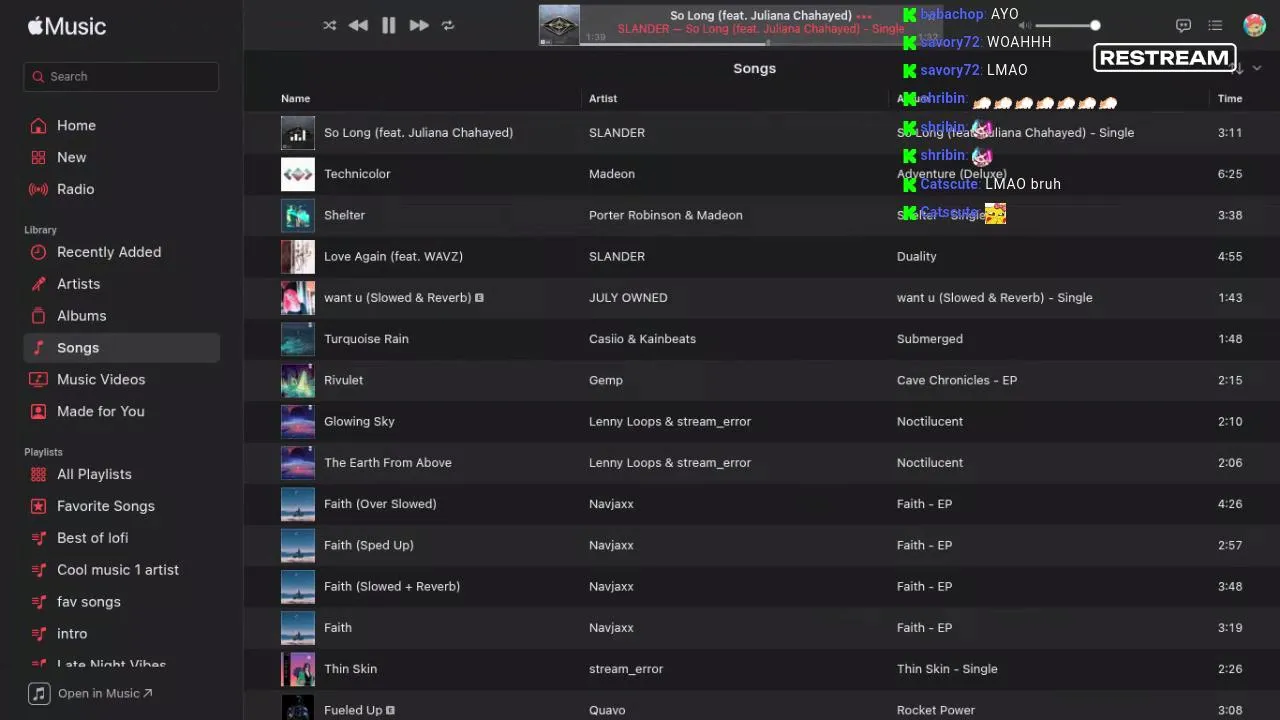Select Love Again (feat. WAVZ)

[x=762, y=256]
